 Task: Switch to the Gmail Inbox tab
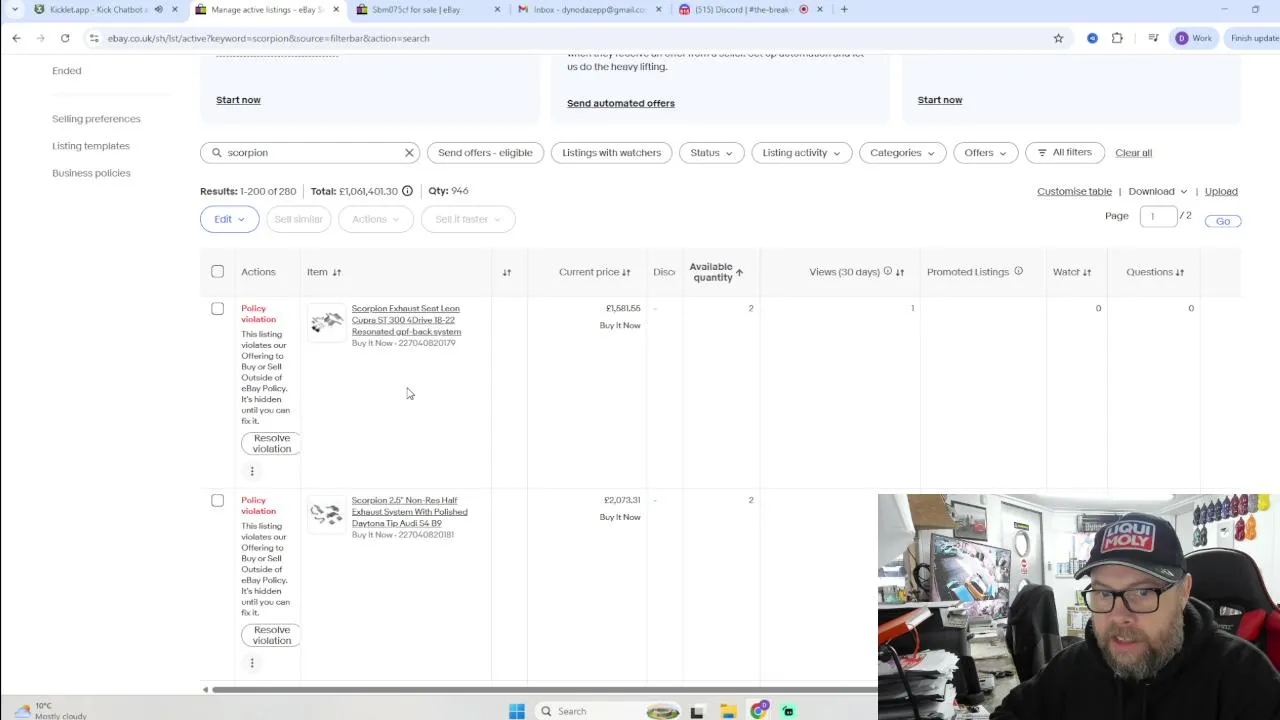[x=588, y=10]
